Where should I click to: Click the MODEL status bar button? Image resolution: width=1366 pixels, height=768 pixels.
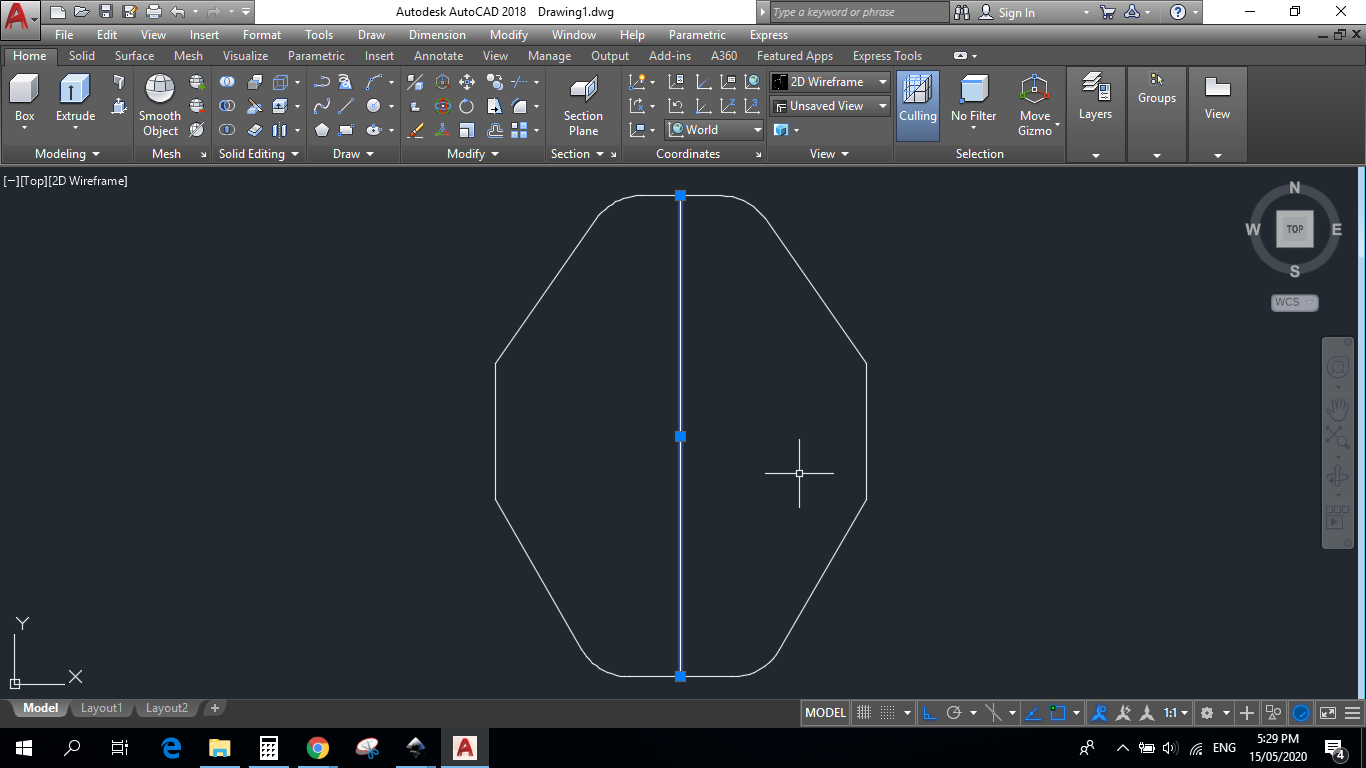825,713
